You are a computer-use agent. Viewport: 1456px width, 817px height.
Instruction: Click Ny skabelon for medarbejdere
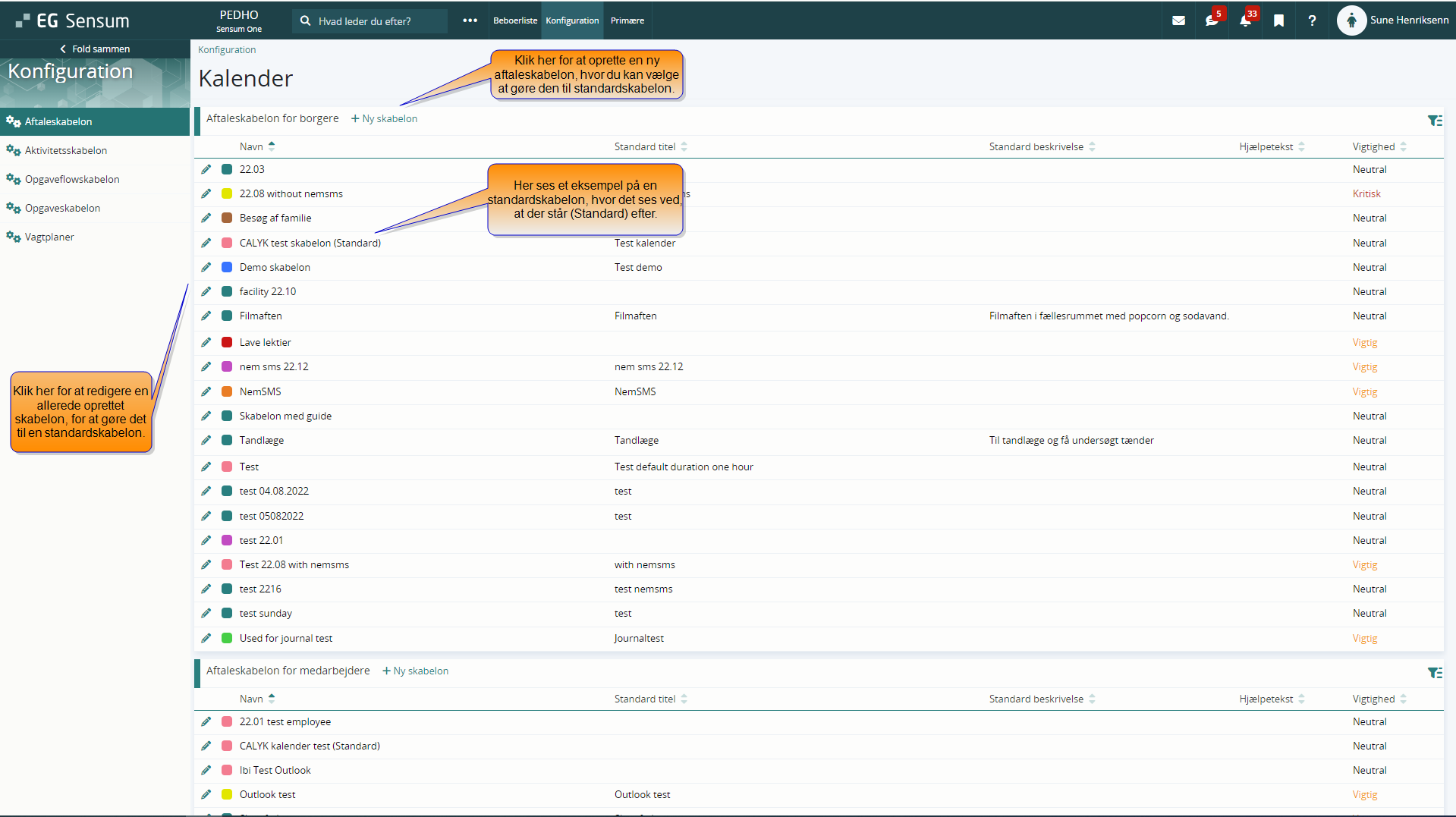coord(416,671)
